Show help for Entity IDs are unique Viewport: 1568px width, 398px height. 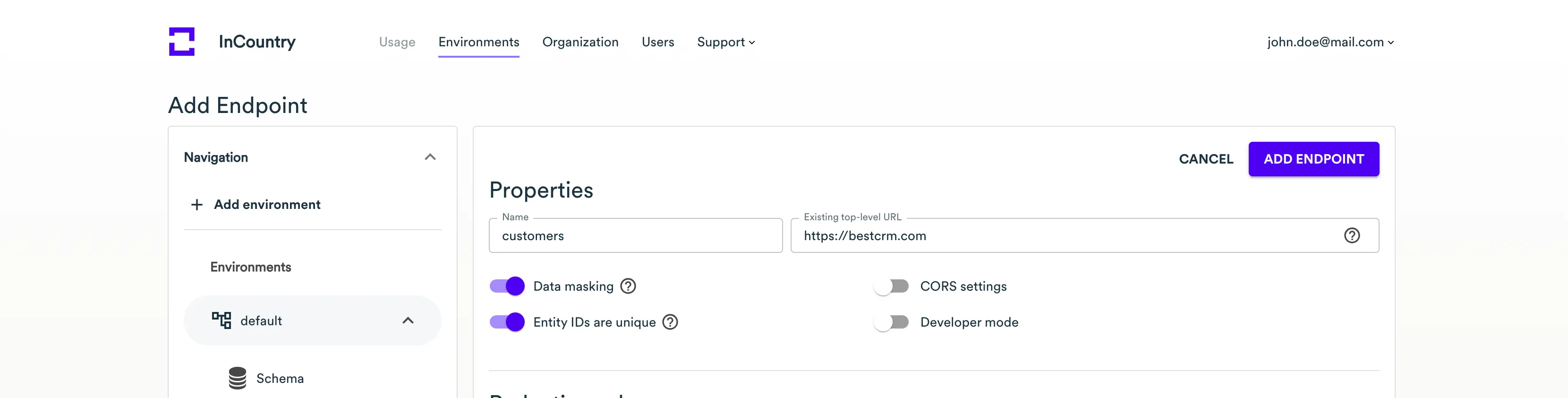tap(670, 322)
